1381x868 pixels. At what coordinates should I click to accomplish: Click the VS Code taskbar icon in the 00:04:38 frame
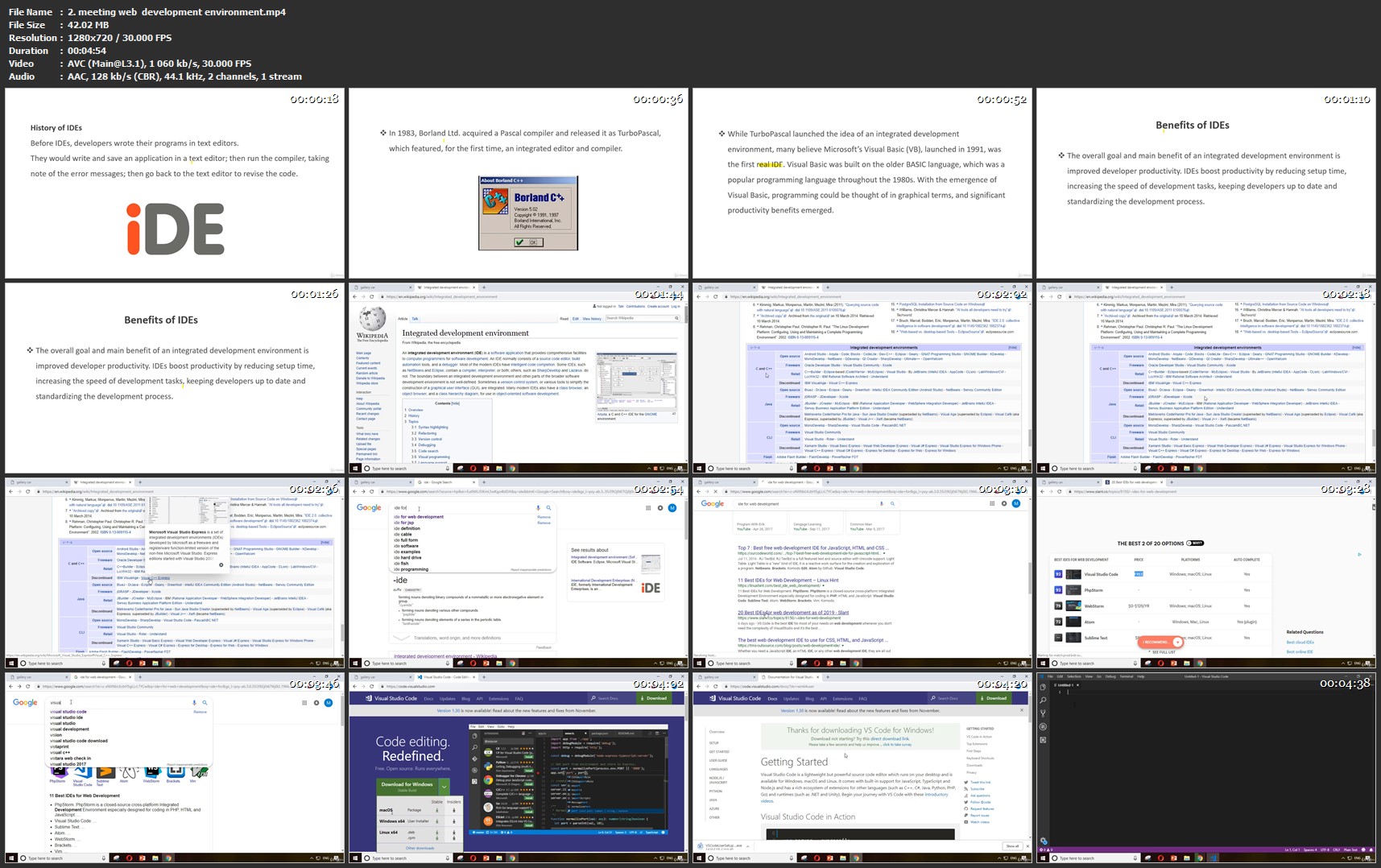[x=1213, y=858]
